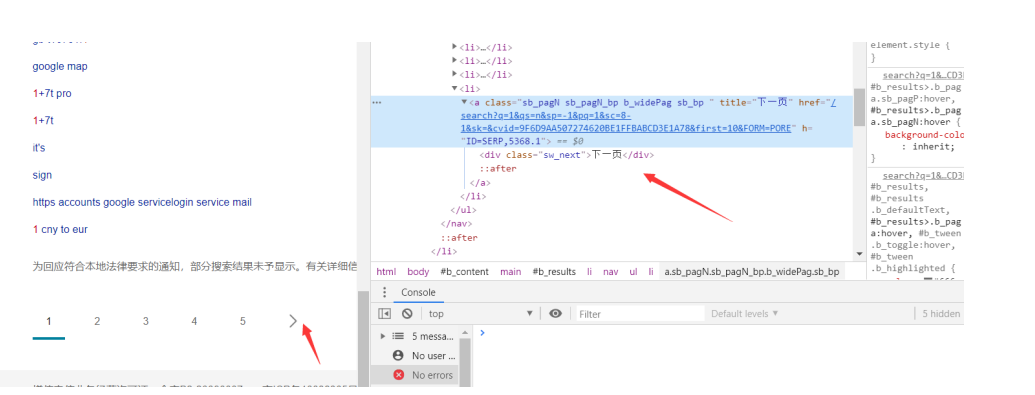Select #b_results in the DOM breadcrumb
Screen dimensions: 1035x395
click(x=554, y=271)
